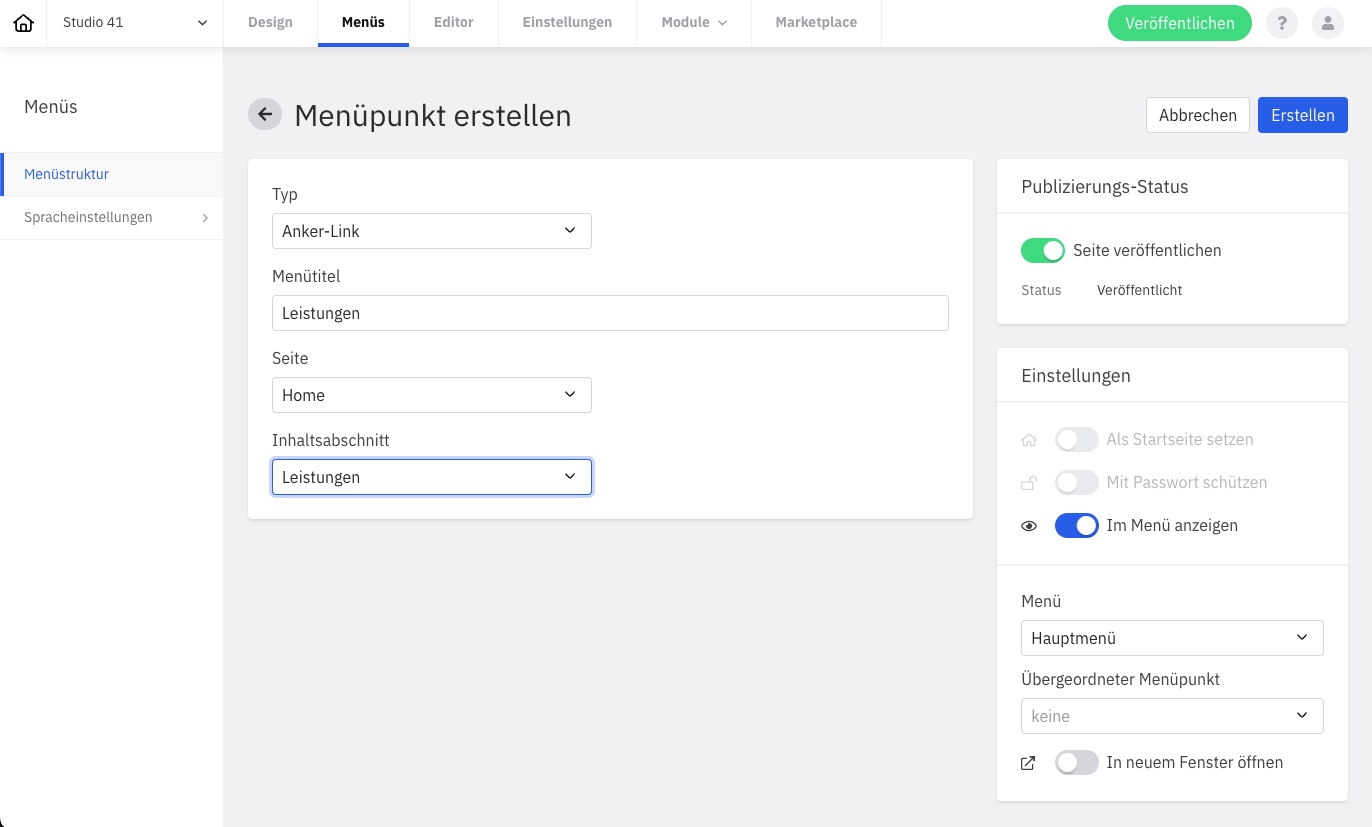This screenshot has height=827, width=1372.
Task: Open the help question mark icon
Action: coord(1282,23)
